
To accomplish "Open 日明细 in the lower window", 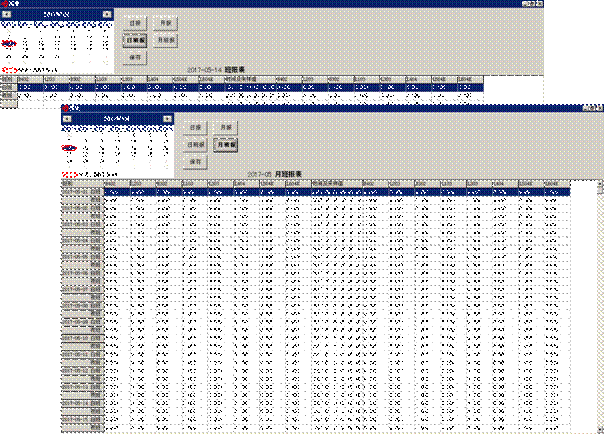I will click(x=197, y=144).
